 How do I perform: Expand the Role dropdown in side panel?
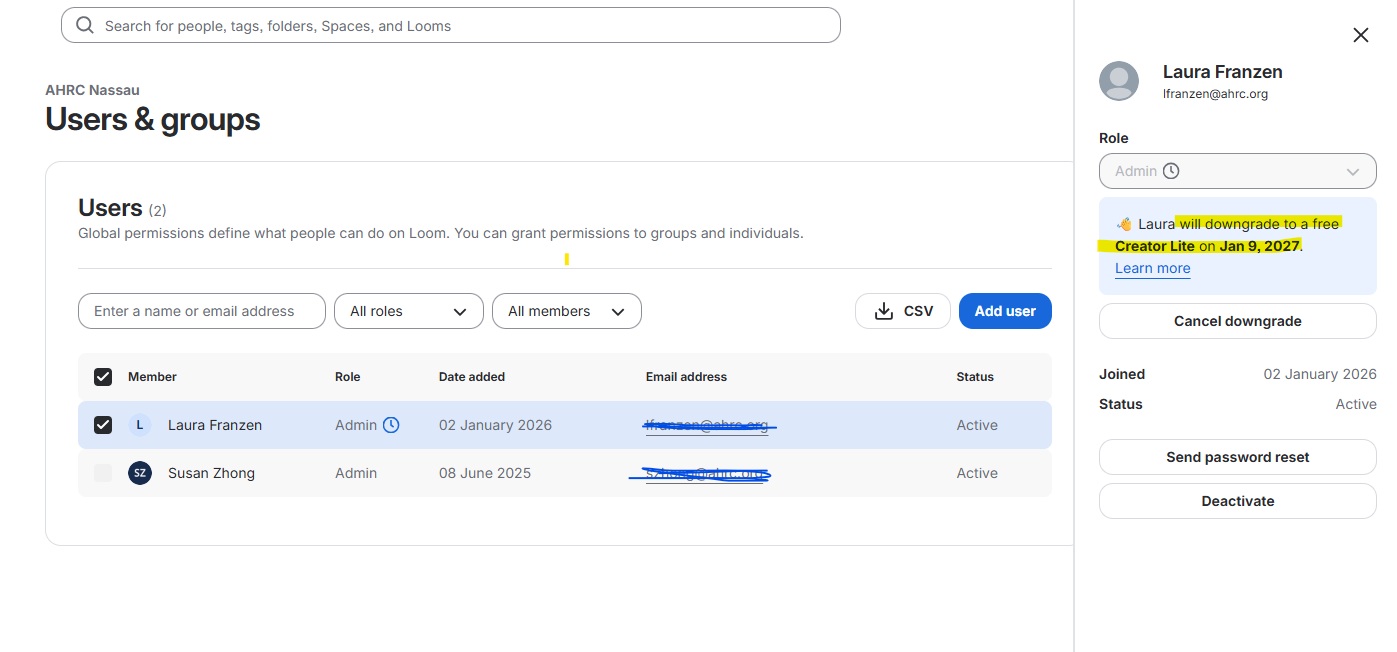[1238, 171]
